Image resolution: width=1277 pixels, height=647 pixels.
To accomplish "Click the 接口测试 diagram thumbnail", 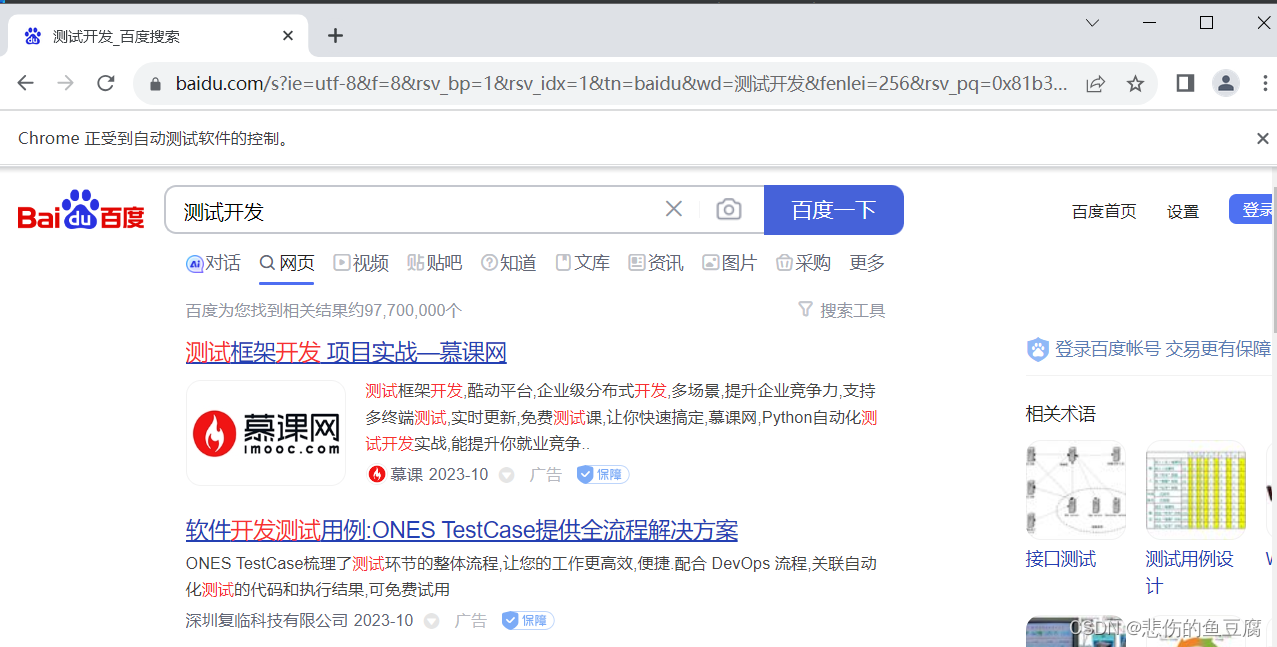I will click(x=1076, y=490).
